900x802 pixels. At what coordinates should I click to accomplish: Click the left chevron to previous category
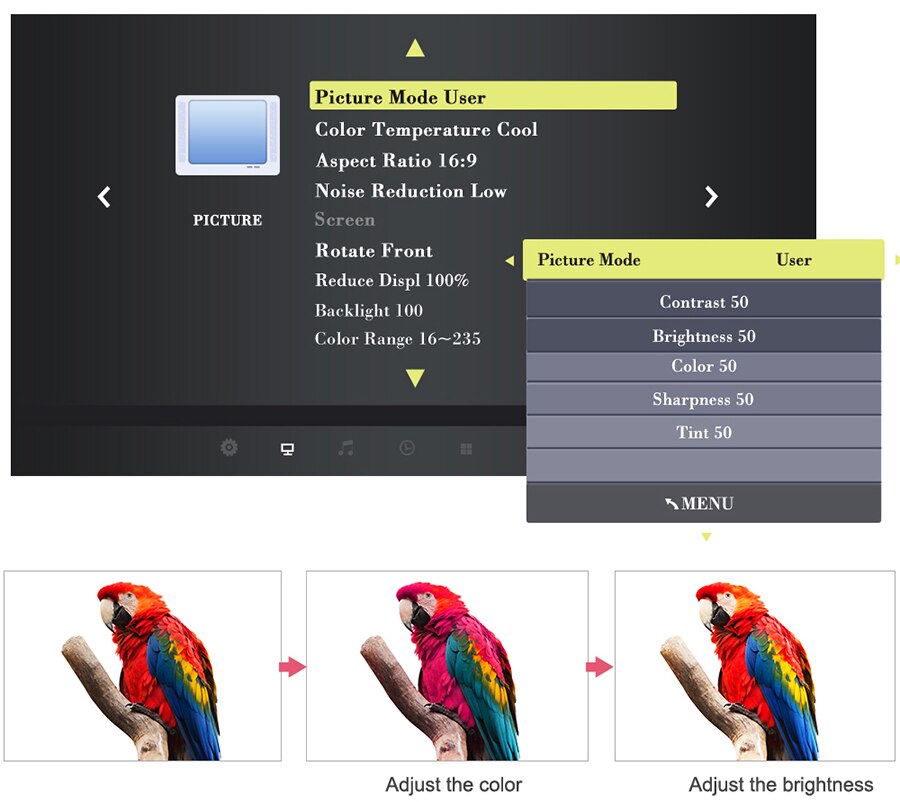(104, 197)
